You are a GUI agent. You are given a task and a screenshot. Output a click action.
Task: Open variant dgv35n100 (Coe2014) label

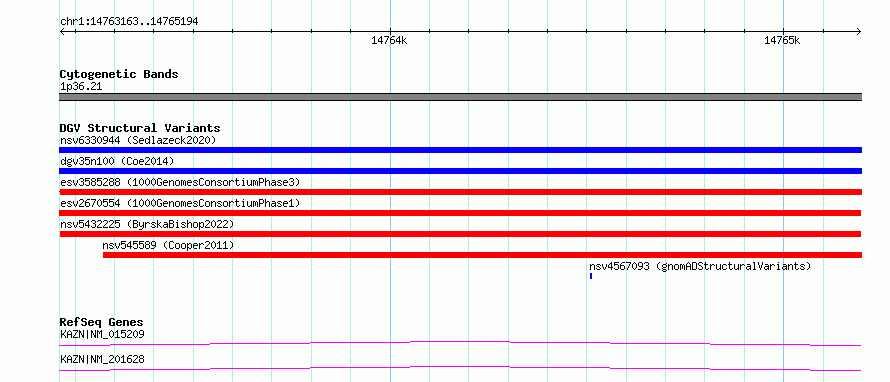[x=117, y=161]
